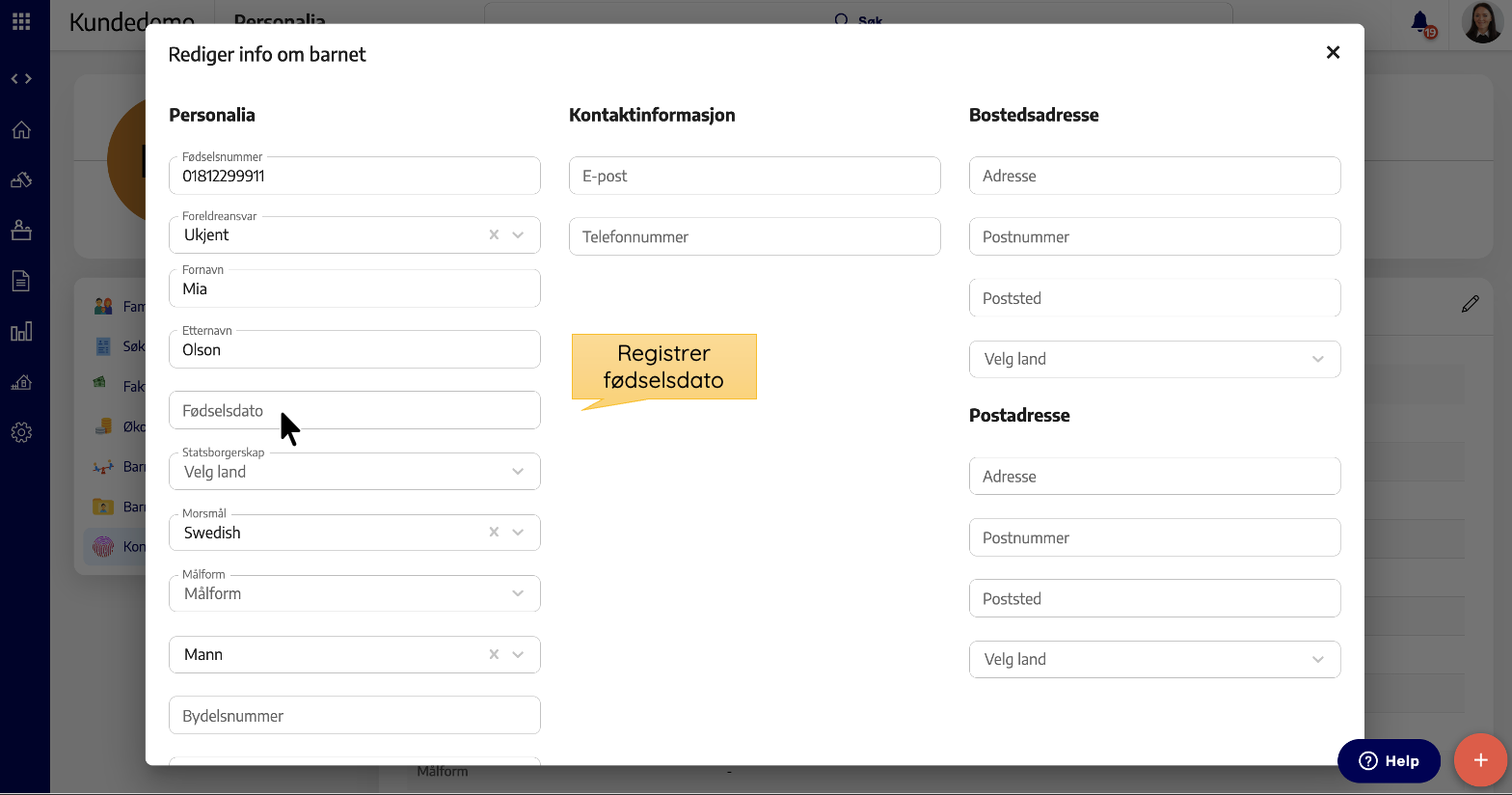The height and width of the screenshot is (795, 1512).
Task: Select the fingerprint icon item in background list
Action: tap(103, 547)
